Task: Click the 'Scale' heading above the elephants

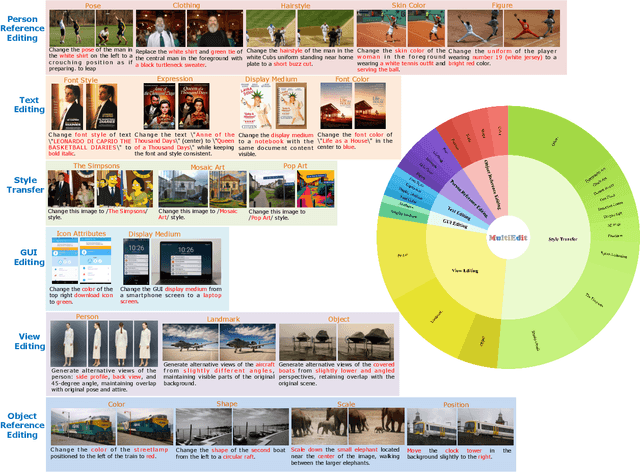Action: click(346, 404)
